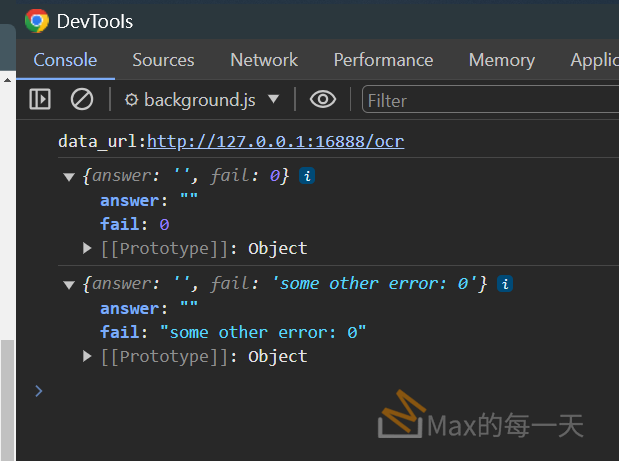Expand the second [[Prototype]] Object entry

click(x=88, y=356)
